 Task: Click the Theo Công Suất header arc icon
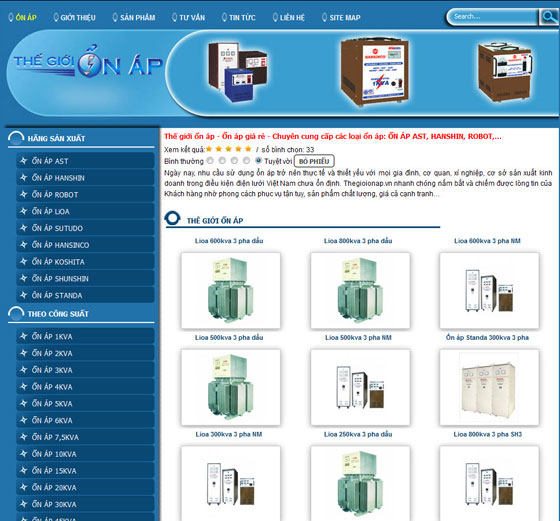[x=16, y=313]
